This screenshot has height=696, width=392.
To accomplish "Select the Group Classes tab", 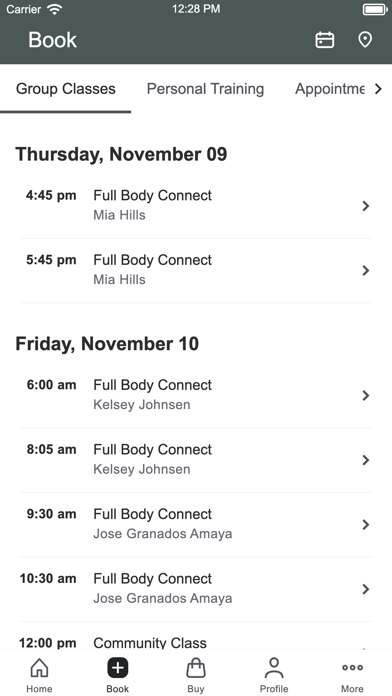I will pos(66,89).
